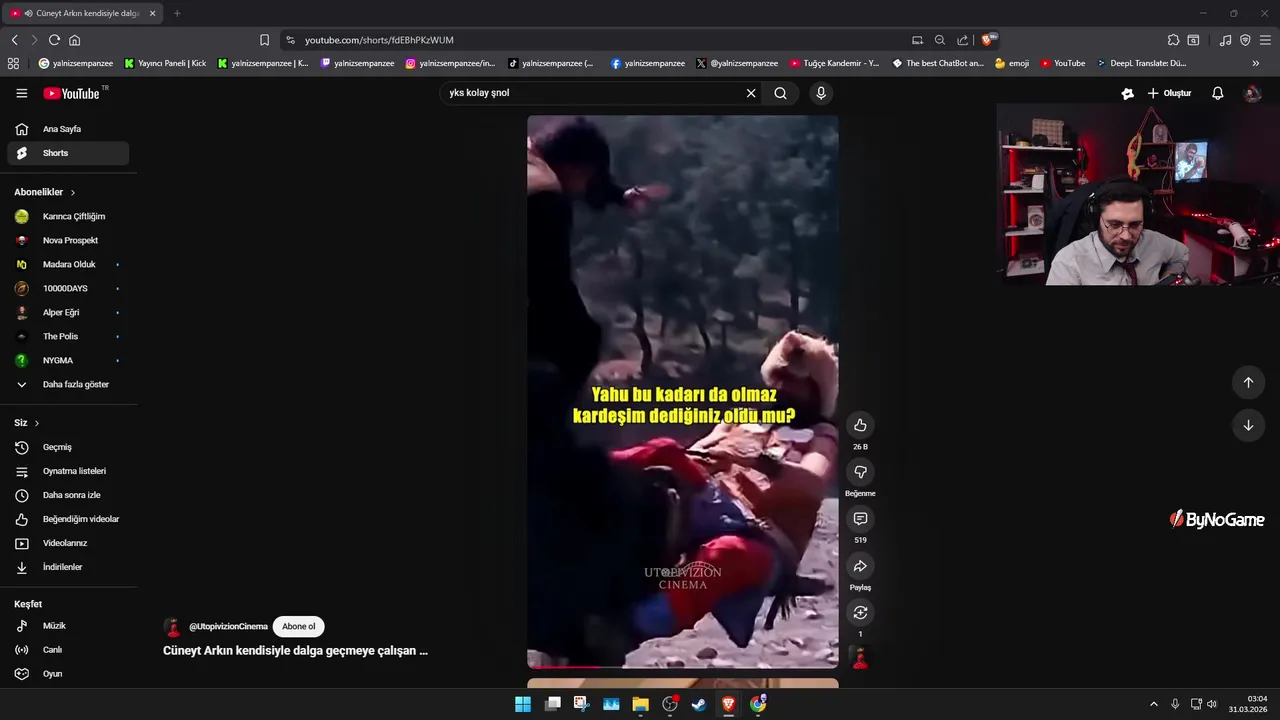Image resolution: width=1280 pixels, height=720 pixels.
Task: Open the comments showing 519
Action: click(x=860, y=519)
